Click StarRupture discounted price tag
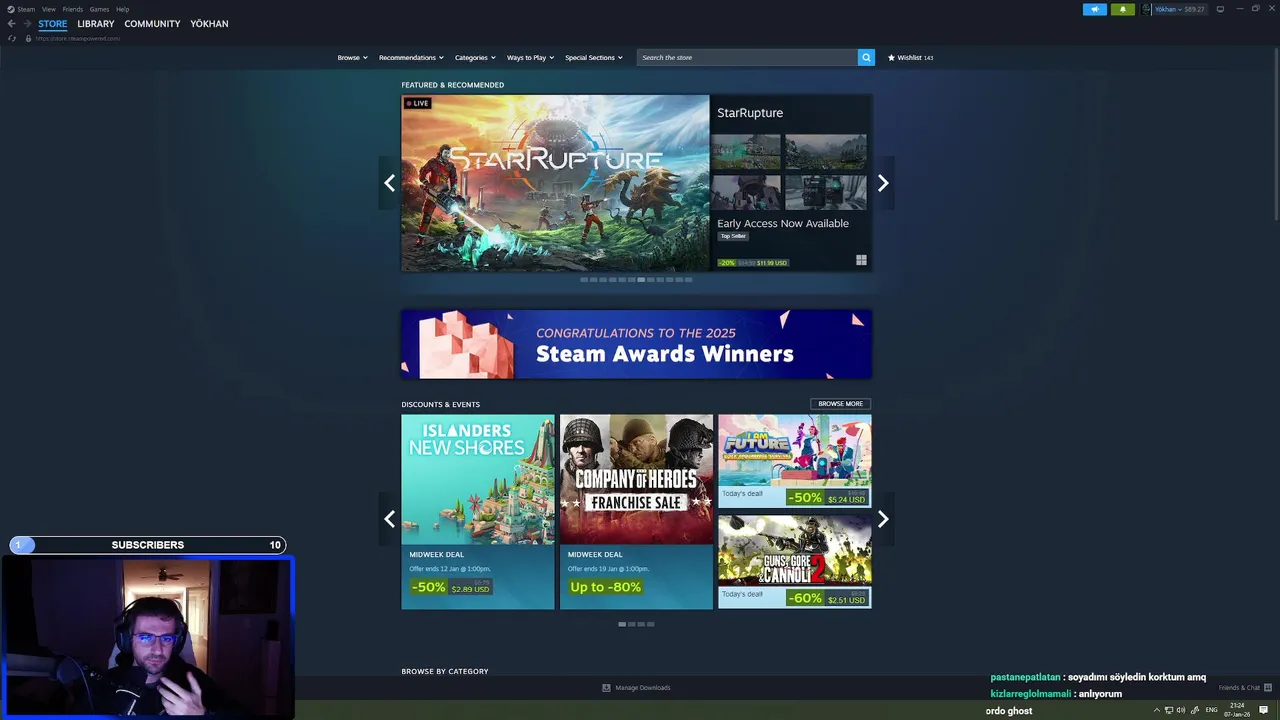 click(753, 263)
